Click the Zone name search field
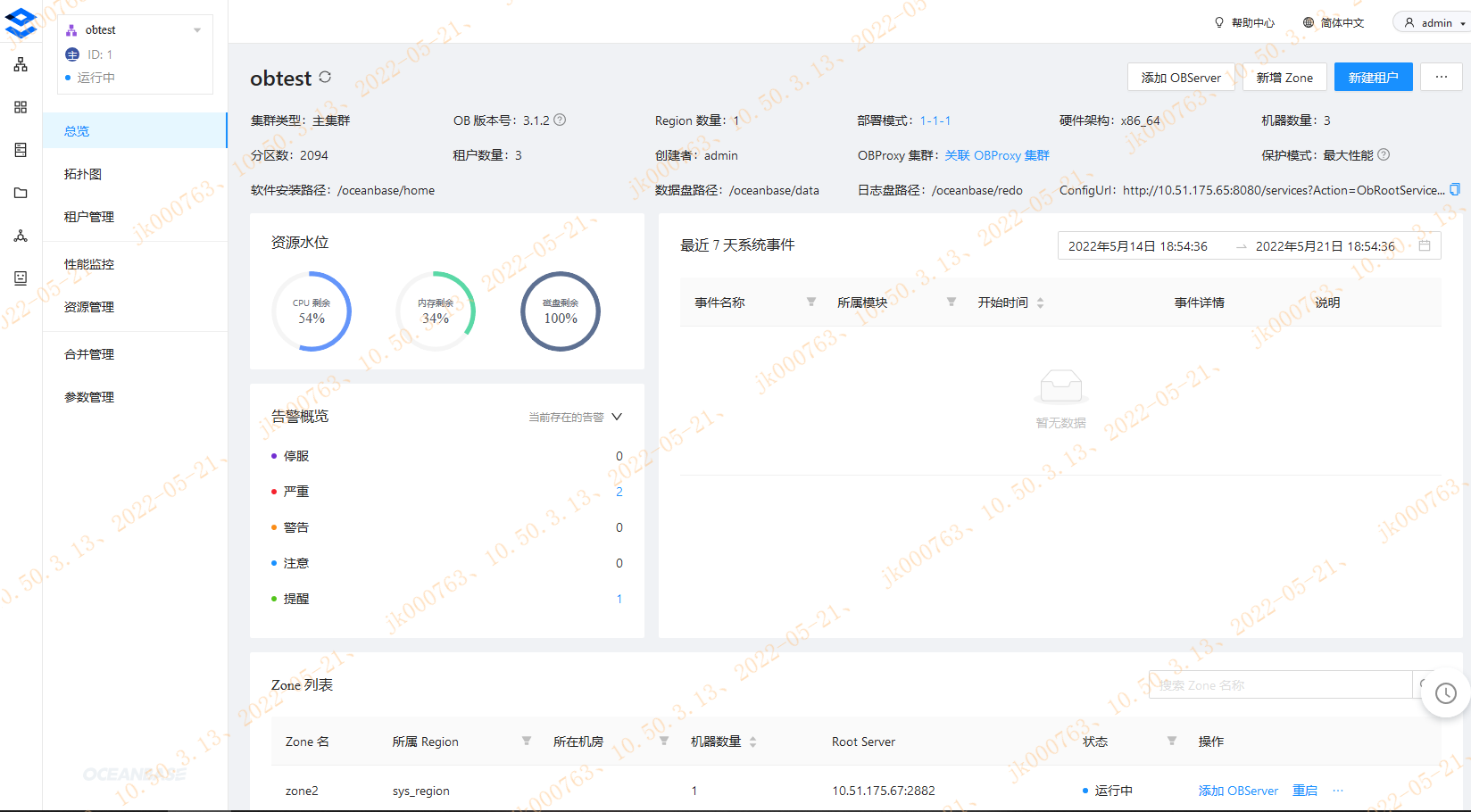 coord(1281,684)
